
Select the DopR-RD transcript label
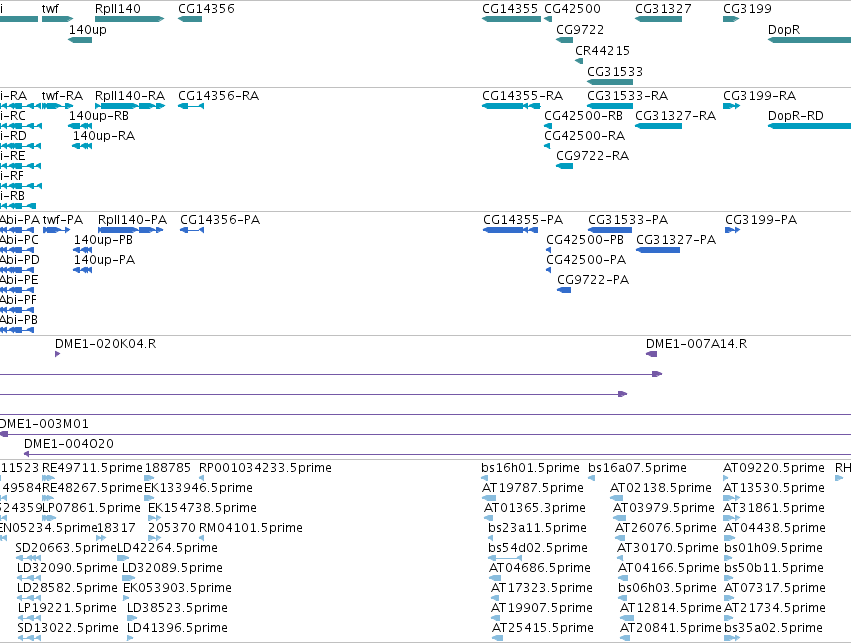click(x=796, y=116)
